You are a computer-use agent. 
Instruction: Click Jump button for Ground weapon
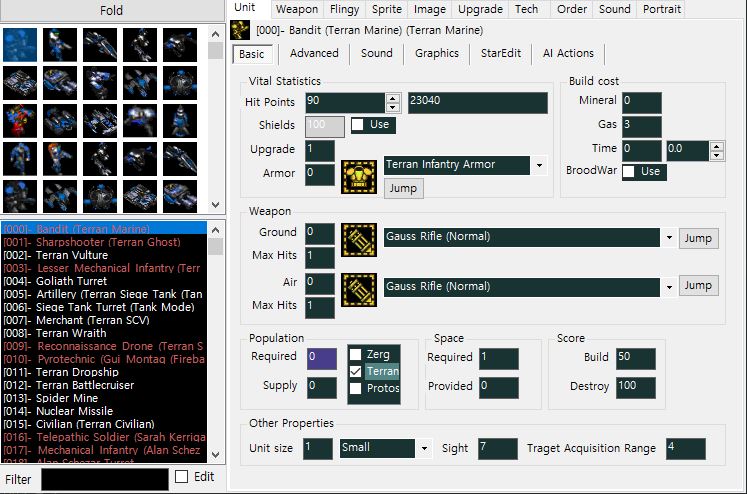pos(698,238)
